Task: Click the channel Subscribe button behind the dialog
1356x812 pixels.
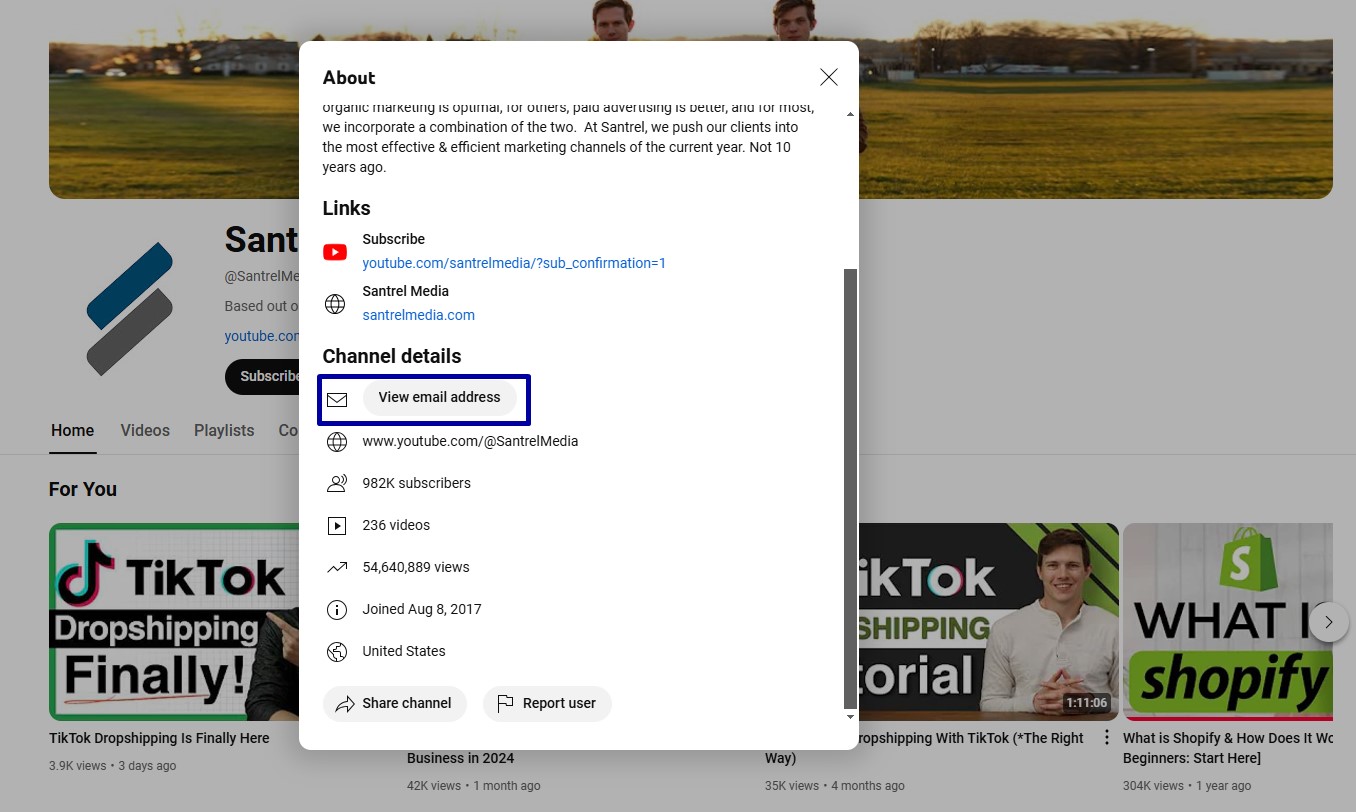Action: (262, 377)
